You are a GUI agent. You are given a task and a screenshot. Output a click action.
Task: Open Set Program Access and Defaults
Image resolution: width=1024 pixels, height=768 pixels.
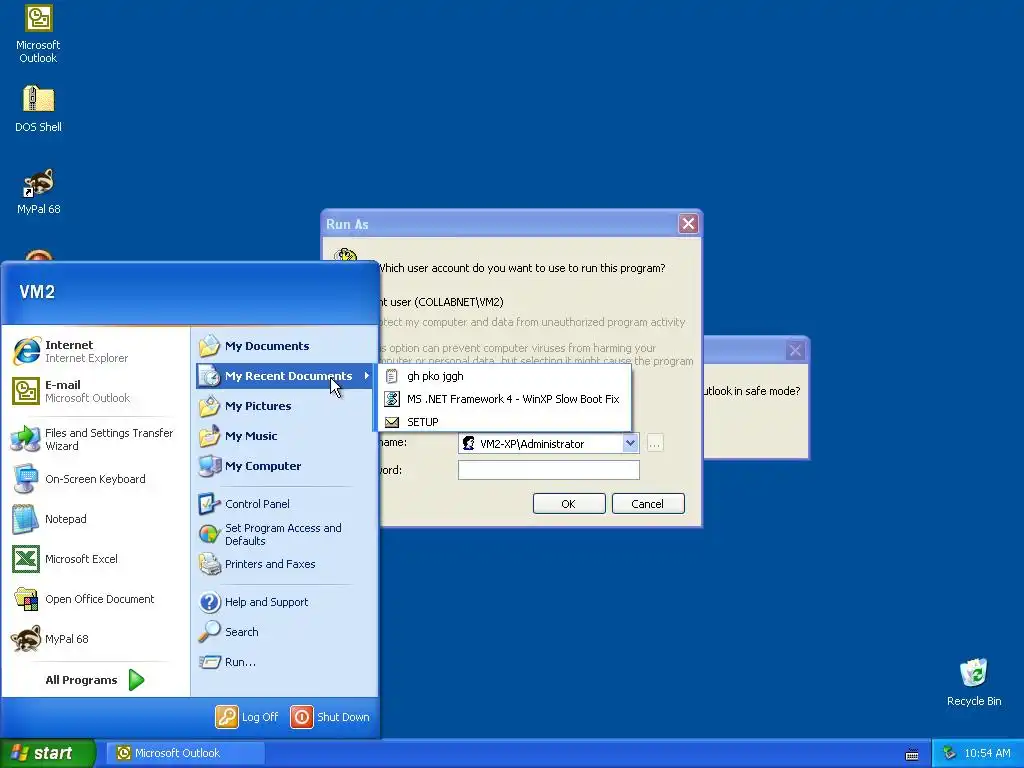285,534
